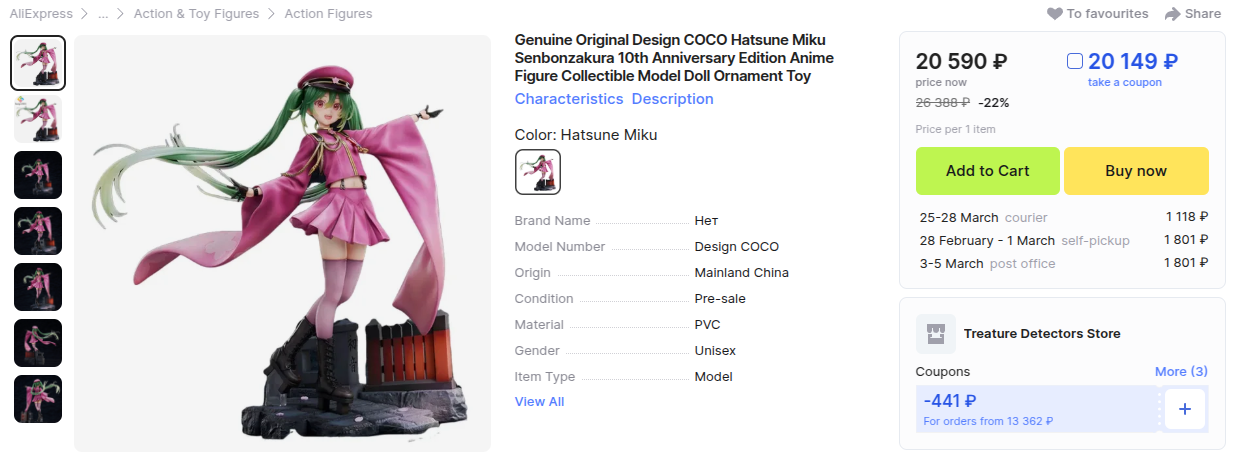Open View All characteristics
Image resolution: width=1235 pixels, height=471 pixels.
click(539, 401)
